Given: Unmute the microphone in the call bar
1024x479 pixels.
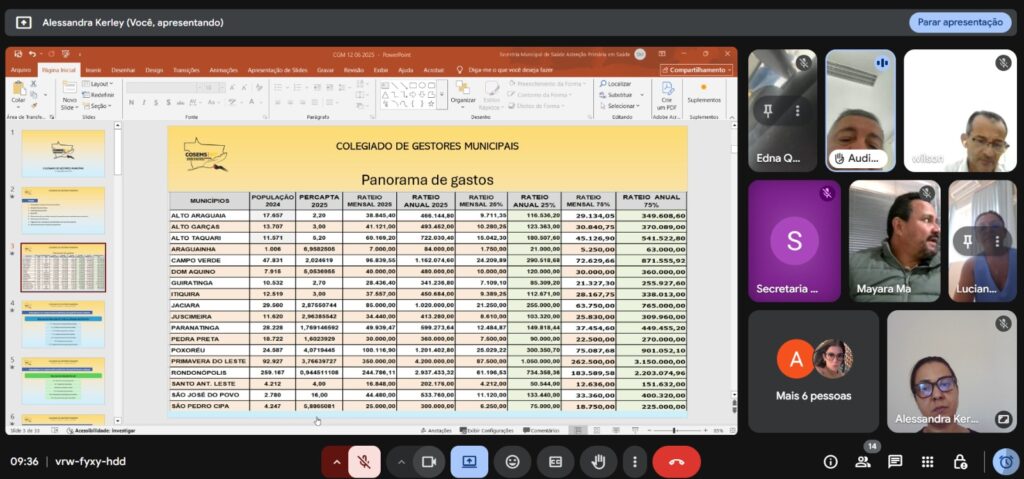Looking at the screenshot, I should pos(366,461).
